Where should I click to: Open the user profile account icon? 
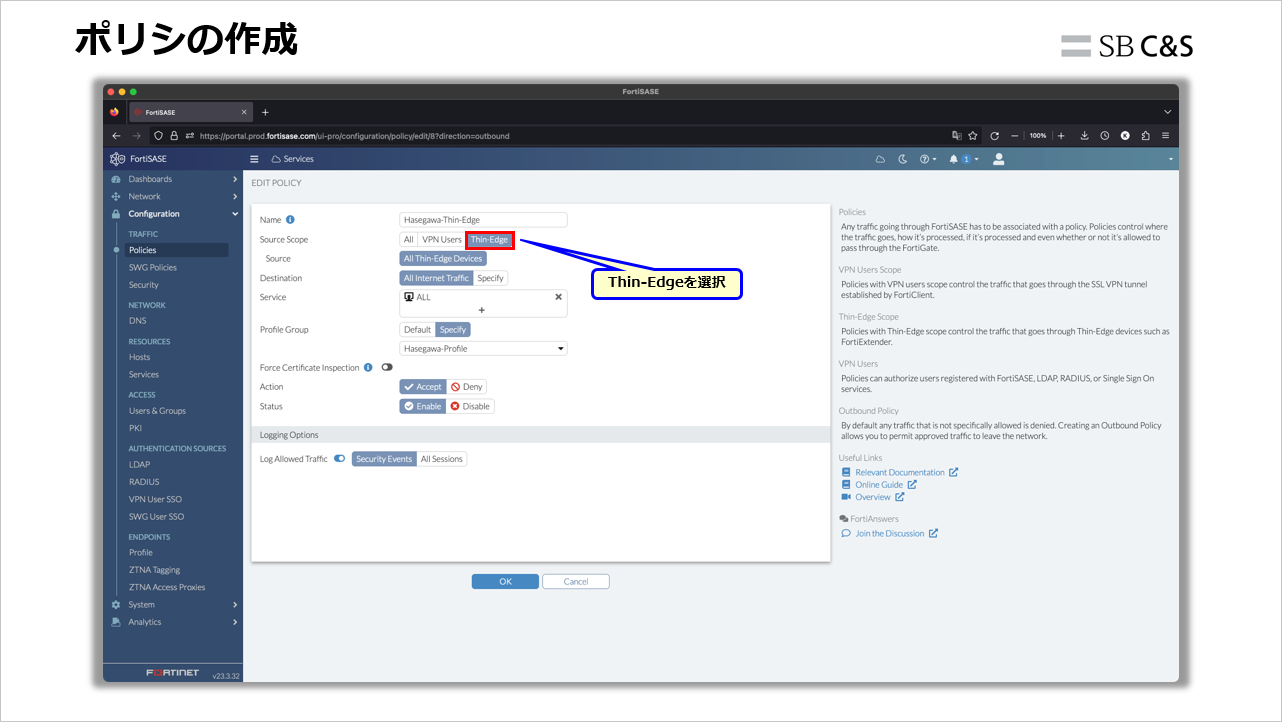pyautogui.click(x=998, y=158)
